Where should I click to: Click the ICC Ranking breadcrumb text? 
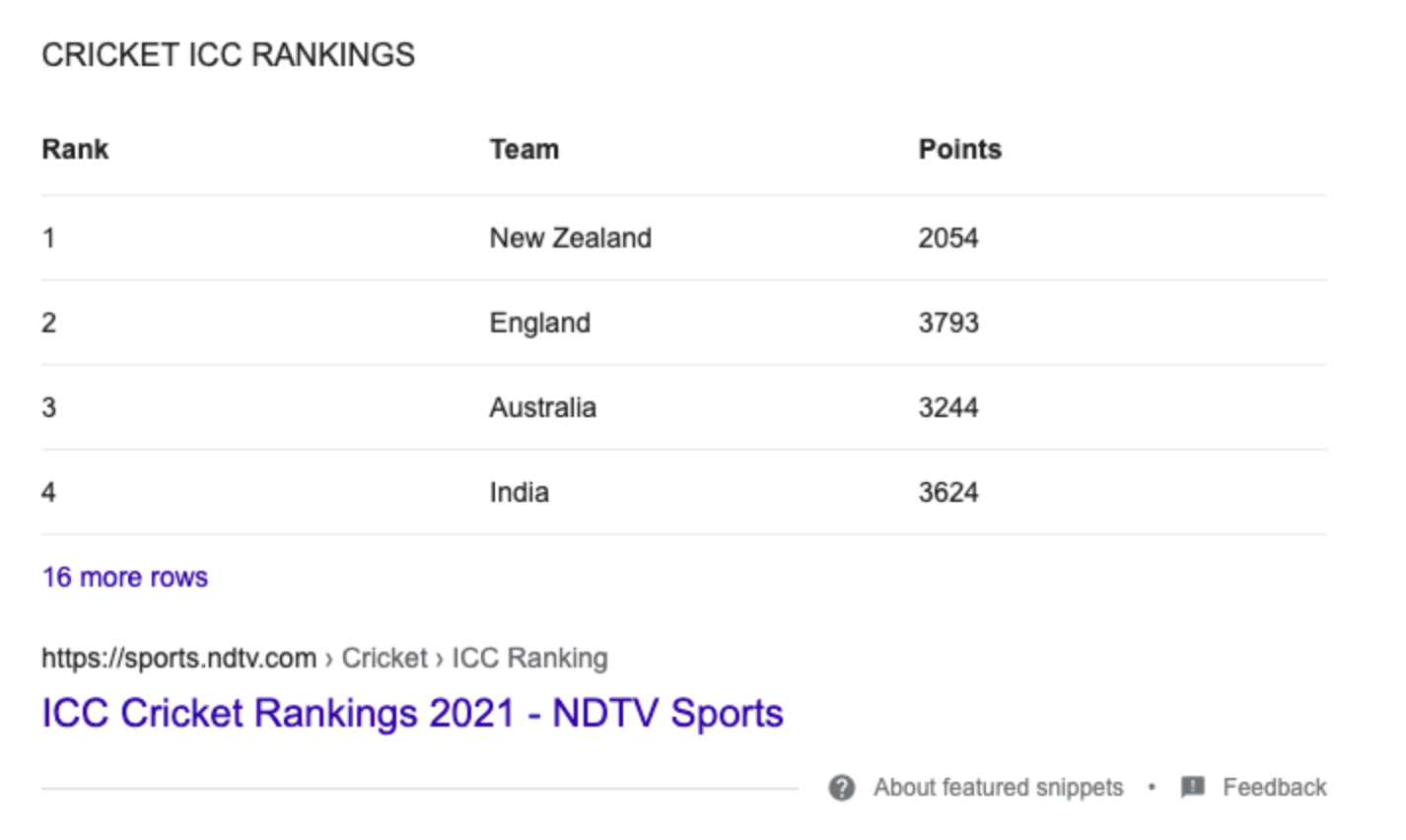(530, 659)
